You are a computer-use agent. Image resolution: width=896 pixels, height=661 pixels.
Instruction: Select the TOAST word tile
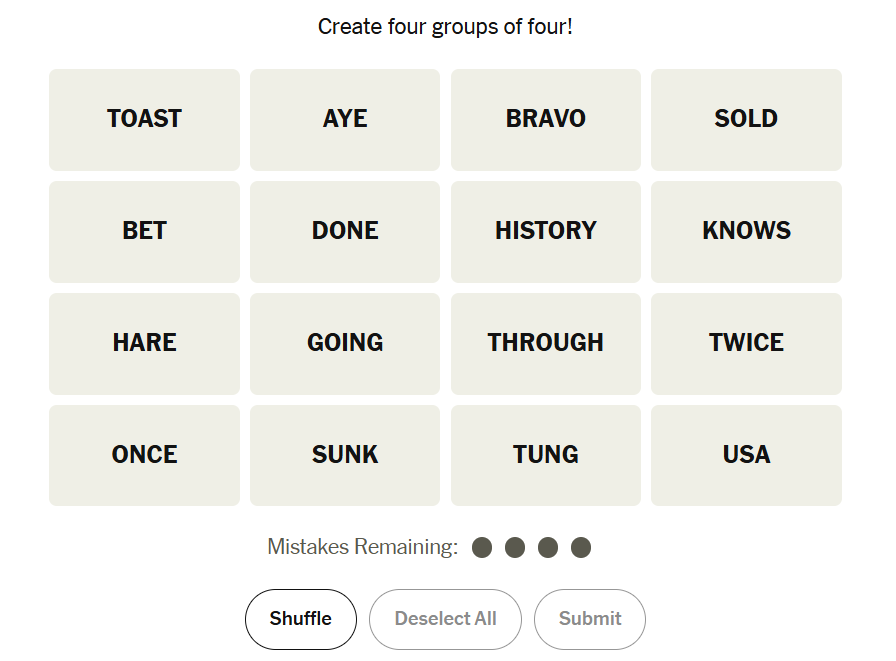[145, 120]
